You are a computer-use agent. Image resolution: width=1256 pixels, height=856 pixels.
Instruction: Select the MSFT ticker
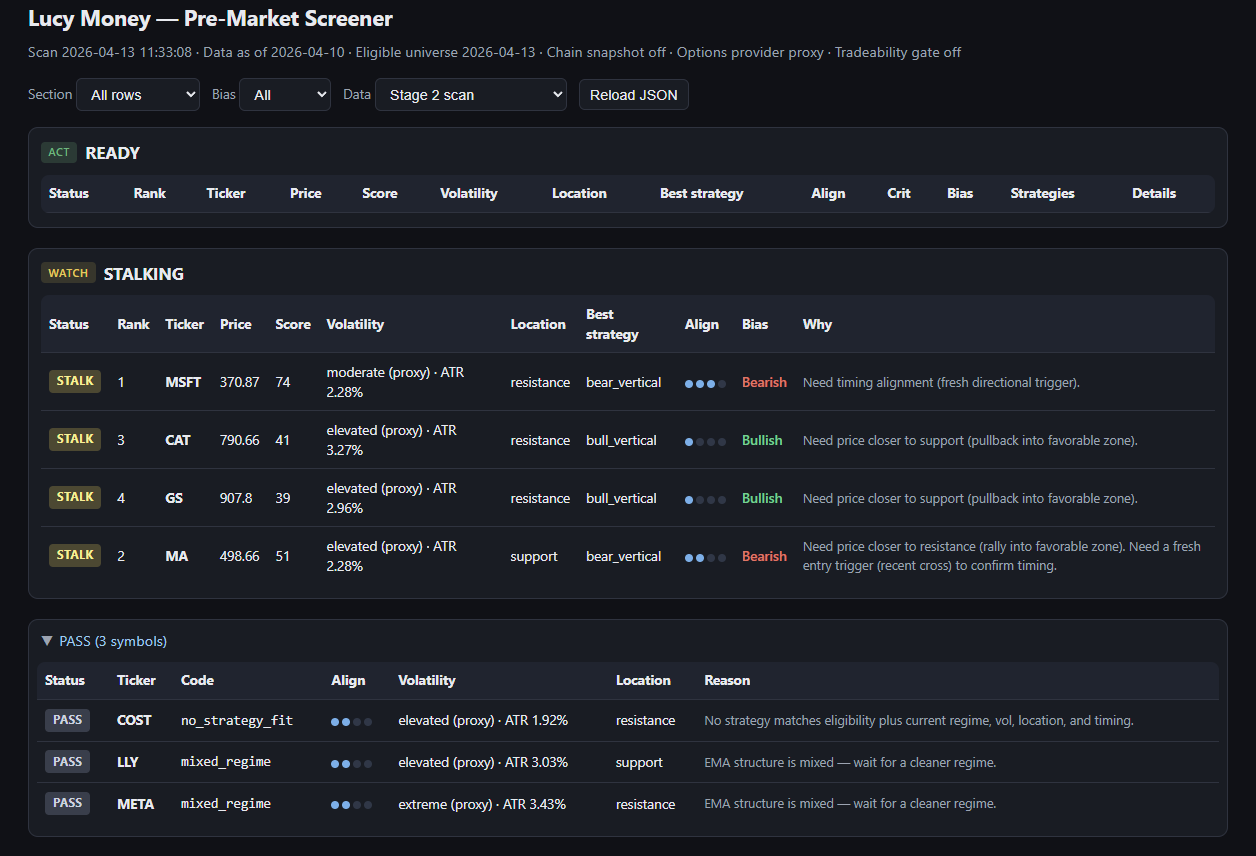pyautogui.click(x=183, y=382)
